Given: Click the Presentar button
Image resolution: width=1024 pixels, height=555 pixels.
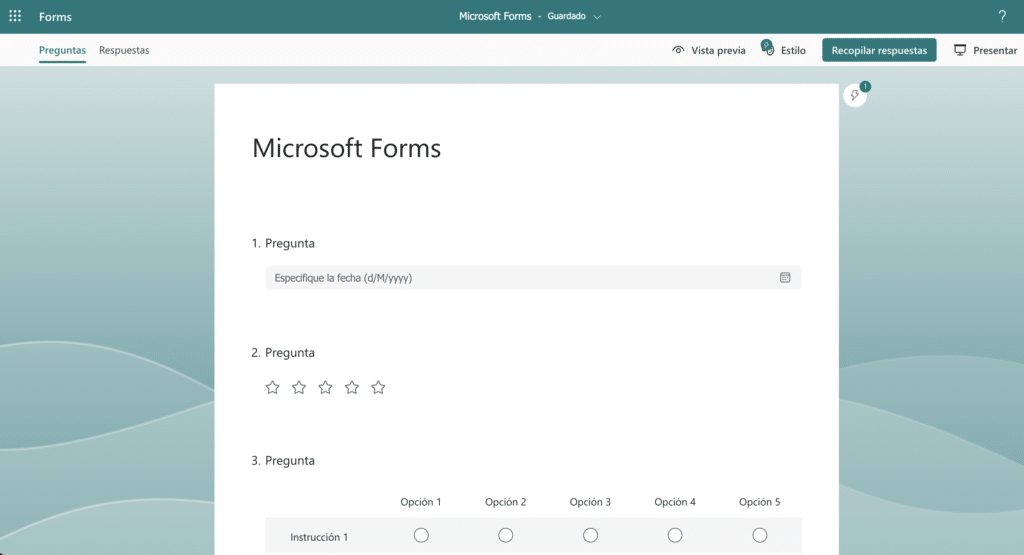Looking at the screenshot, I should [985, 50].
